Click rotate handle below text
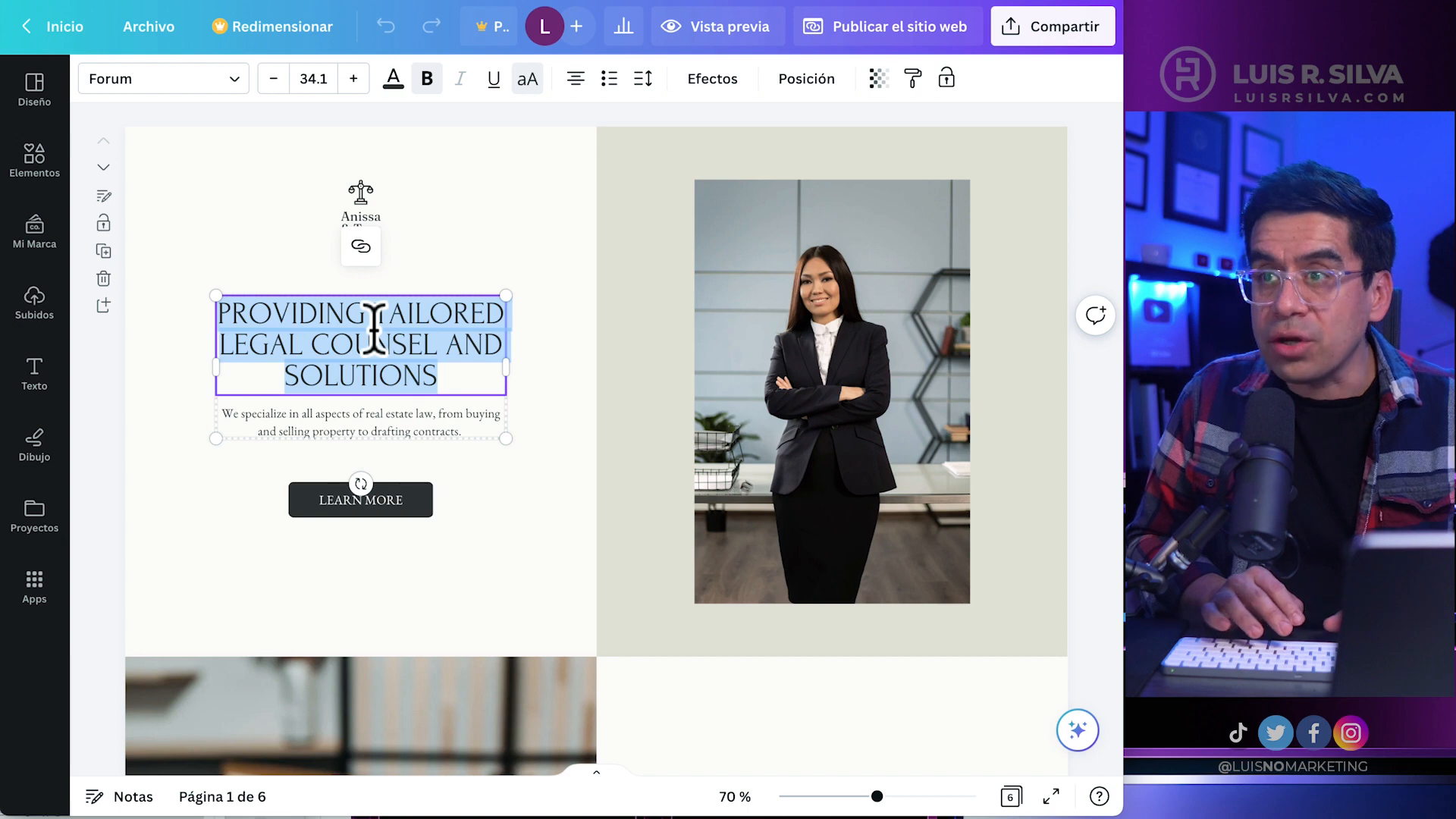 pos(361,484)
